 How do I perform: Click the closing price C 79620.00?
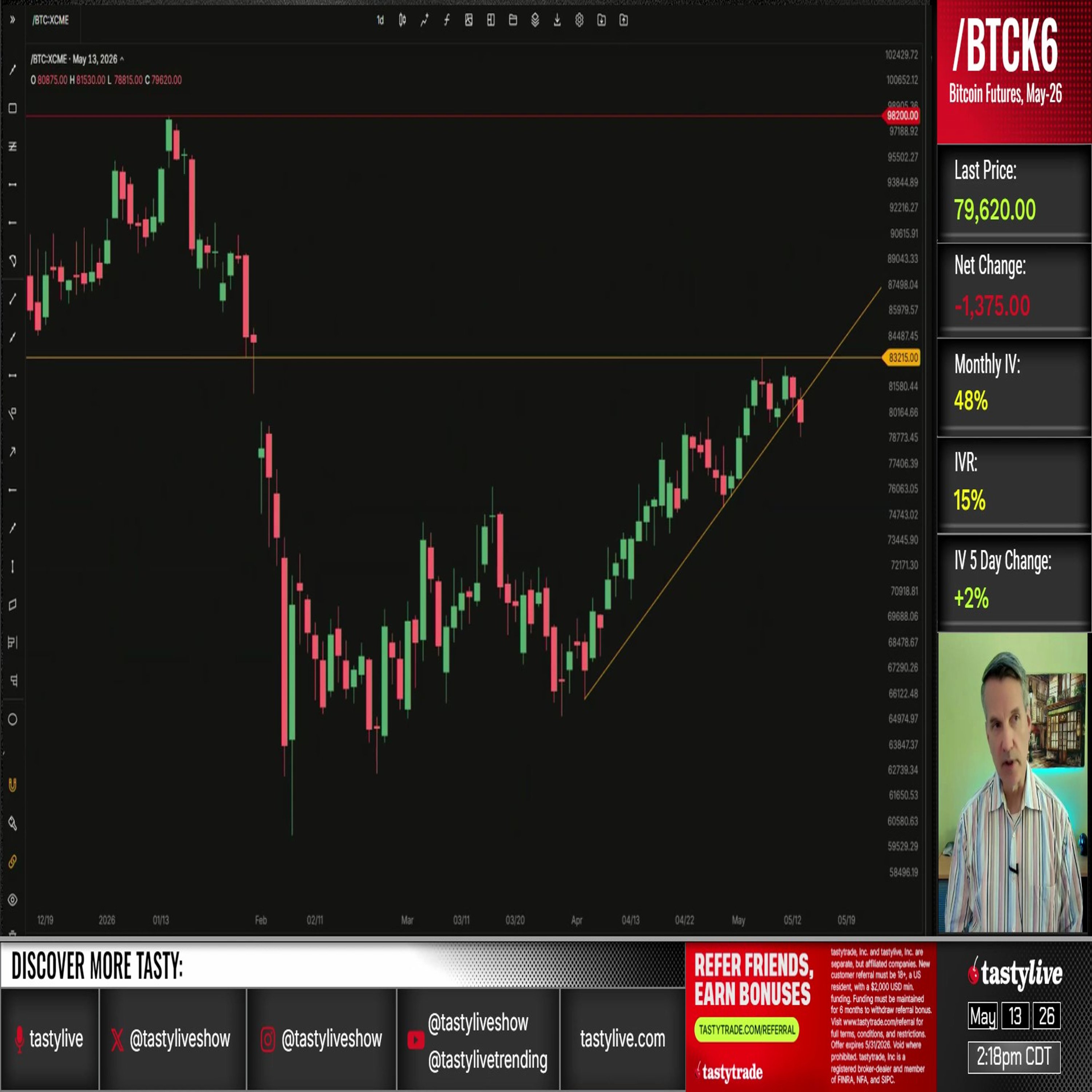tap(163, 80)
